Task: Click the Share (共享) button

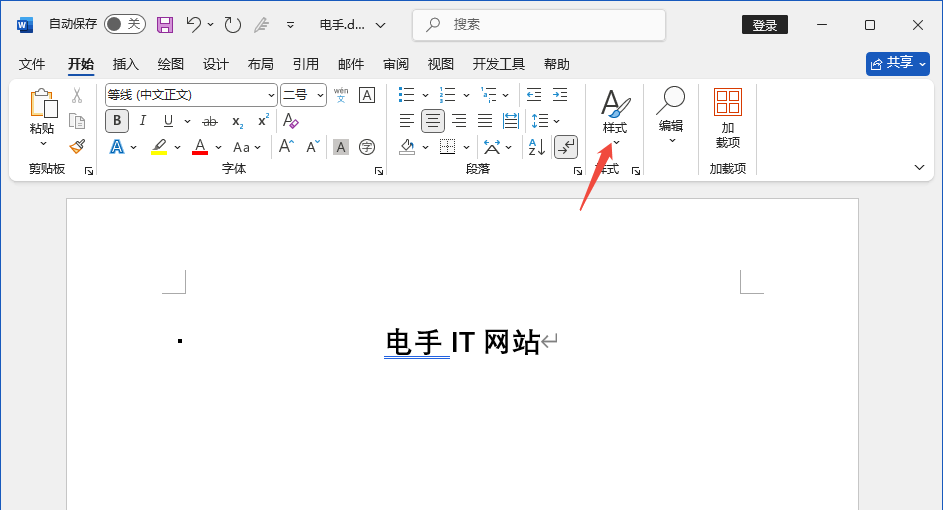Action: pyautogui.click(x=897, y=63)
